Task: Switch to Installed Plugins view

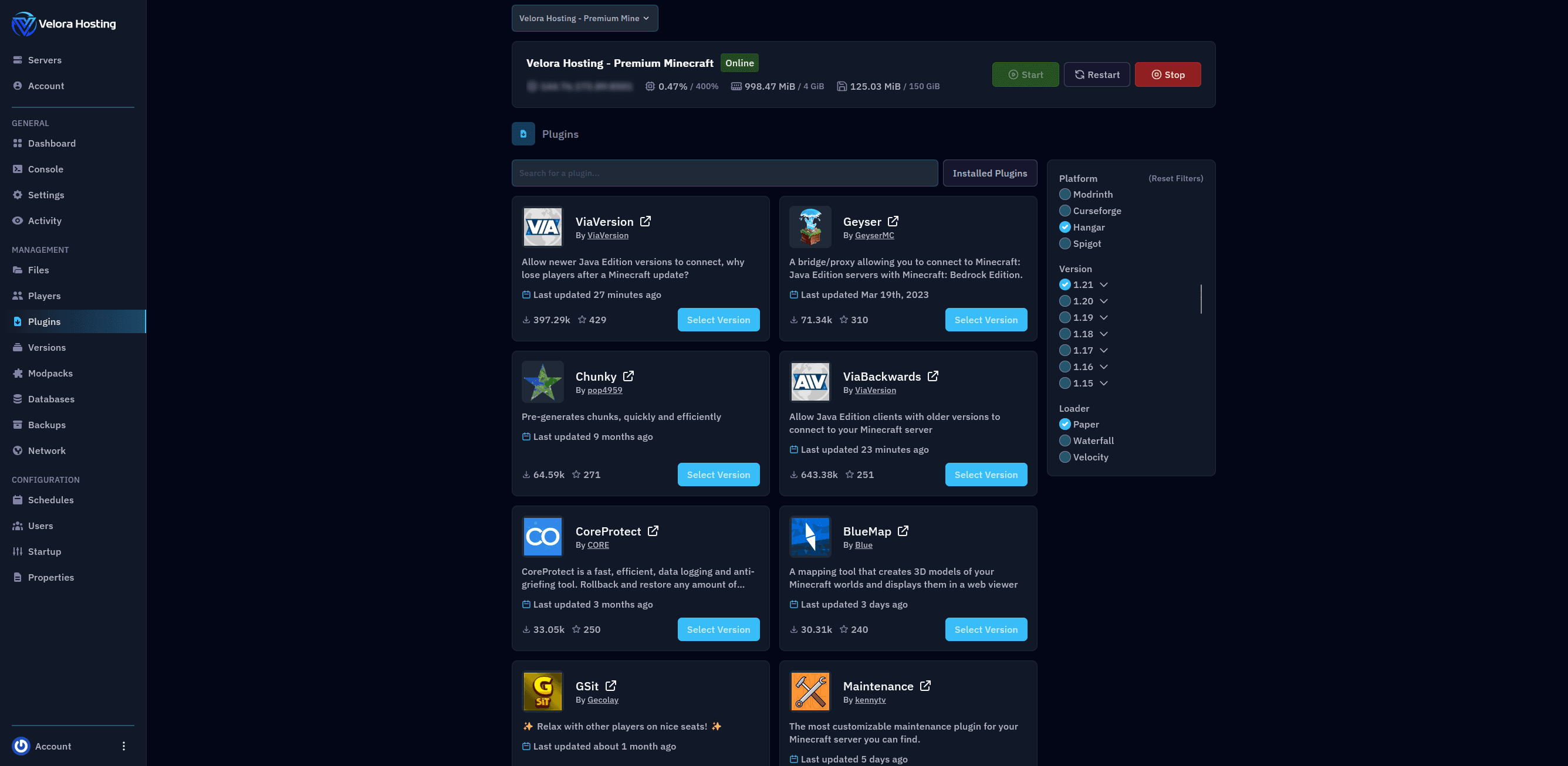Action: point(990,173)
